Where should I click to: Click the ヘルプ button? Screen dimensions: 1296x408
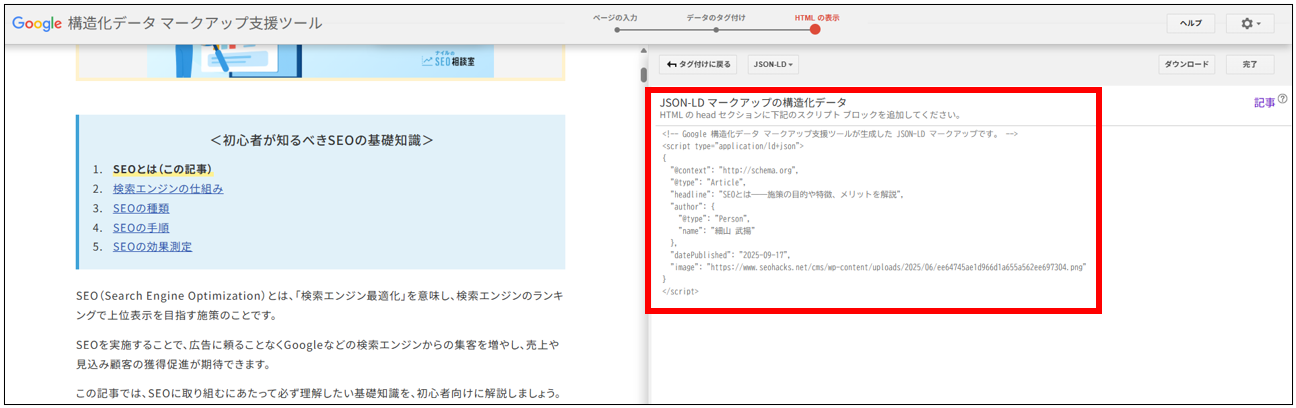click(x=1190, y=23)
